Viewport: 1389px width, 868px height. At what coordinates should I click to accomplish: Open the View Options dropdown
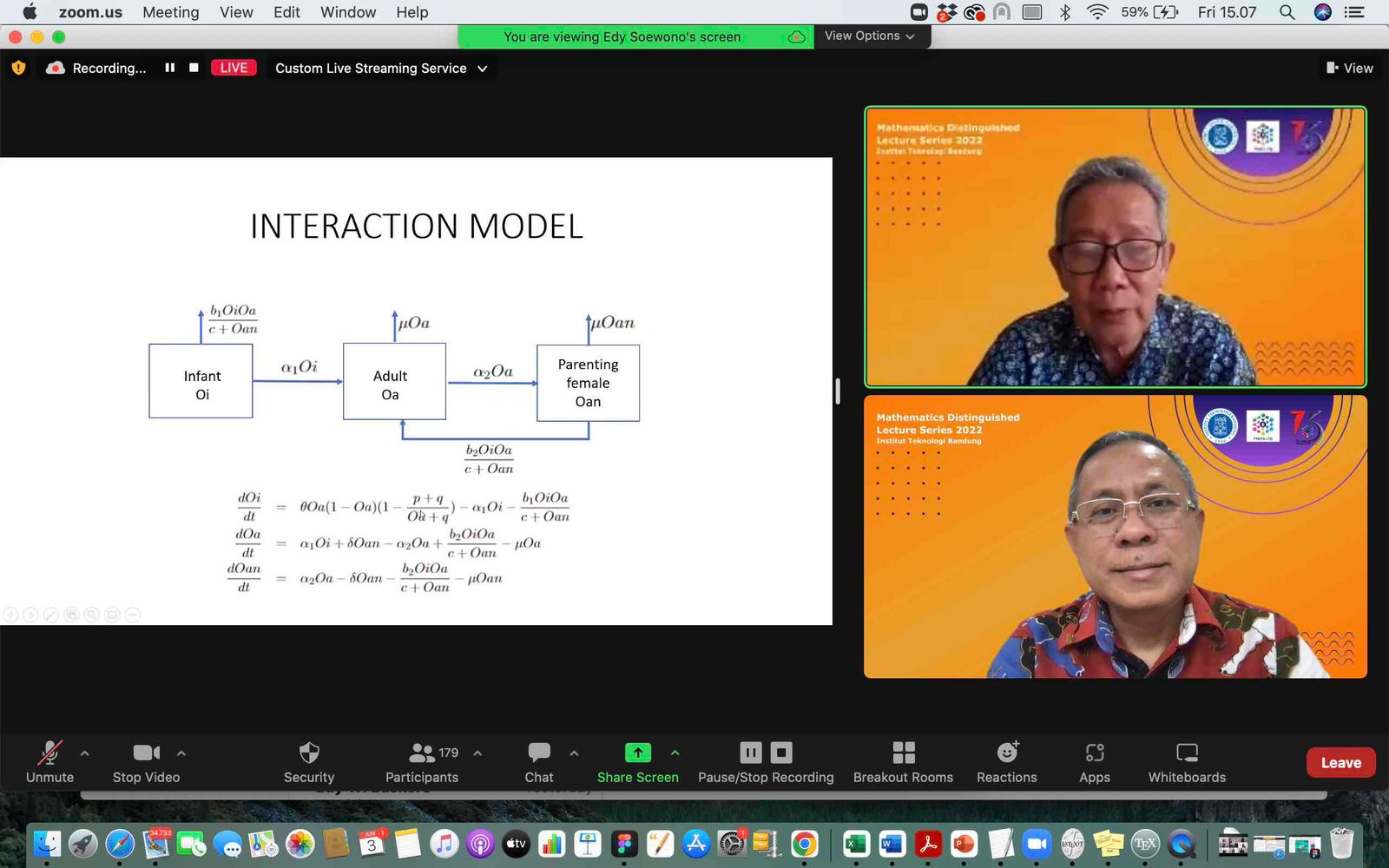tap(870, 36)
